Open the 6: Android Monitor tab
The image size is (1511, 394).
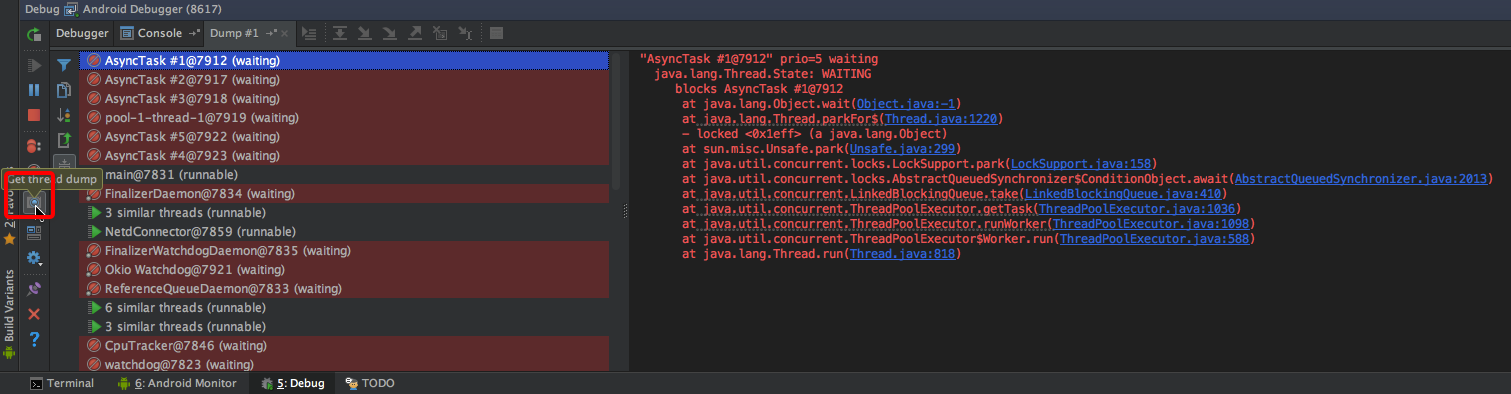(177, 383)
